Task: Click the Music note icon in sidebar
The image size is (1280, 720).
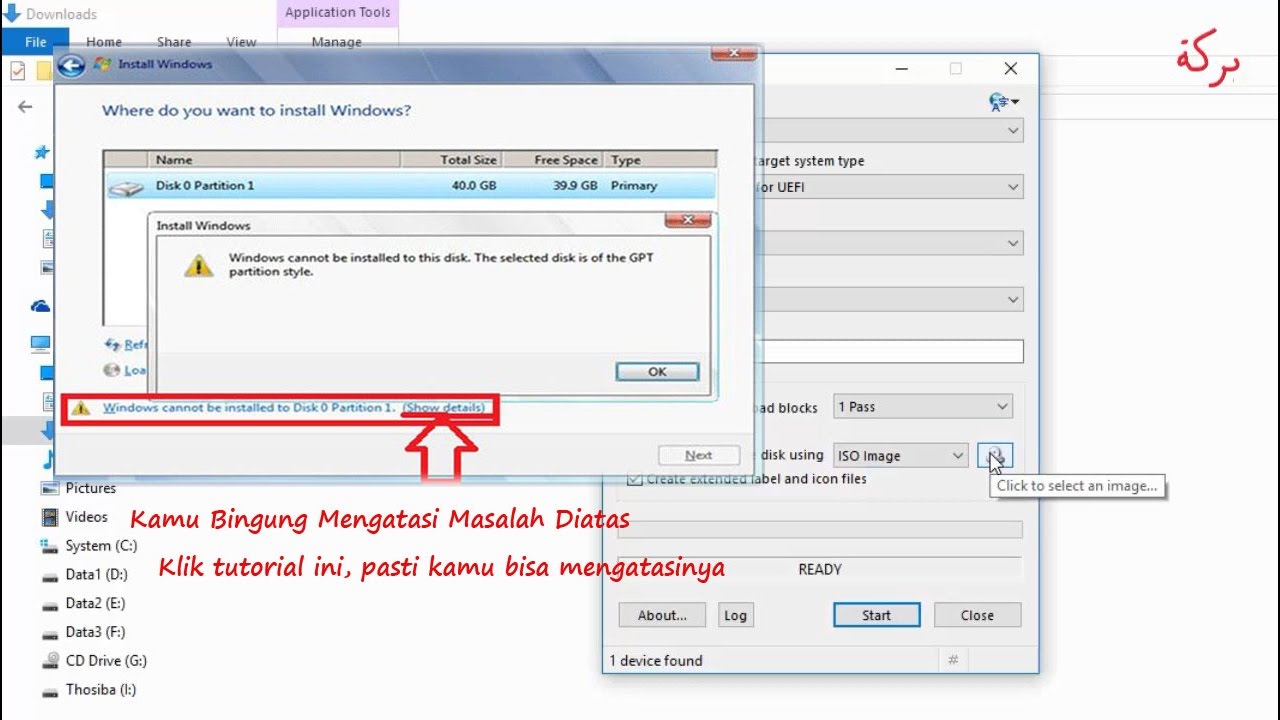Action: [47, 460]
